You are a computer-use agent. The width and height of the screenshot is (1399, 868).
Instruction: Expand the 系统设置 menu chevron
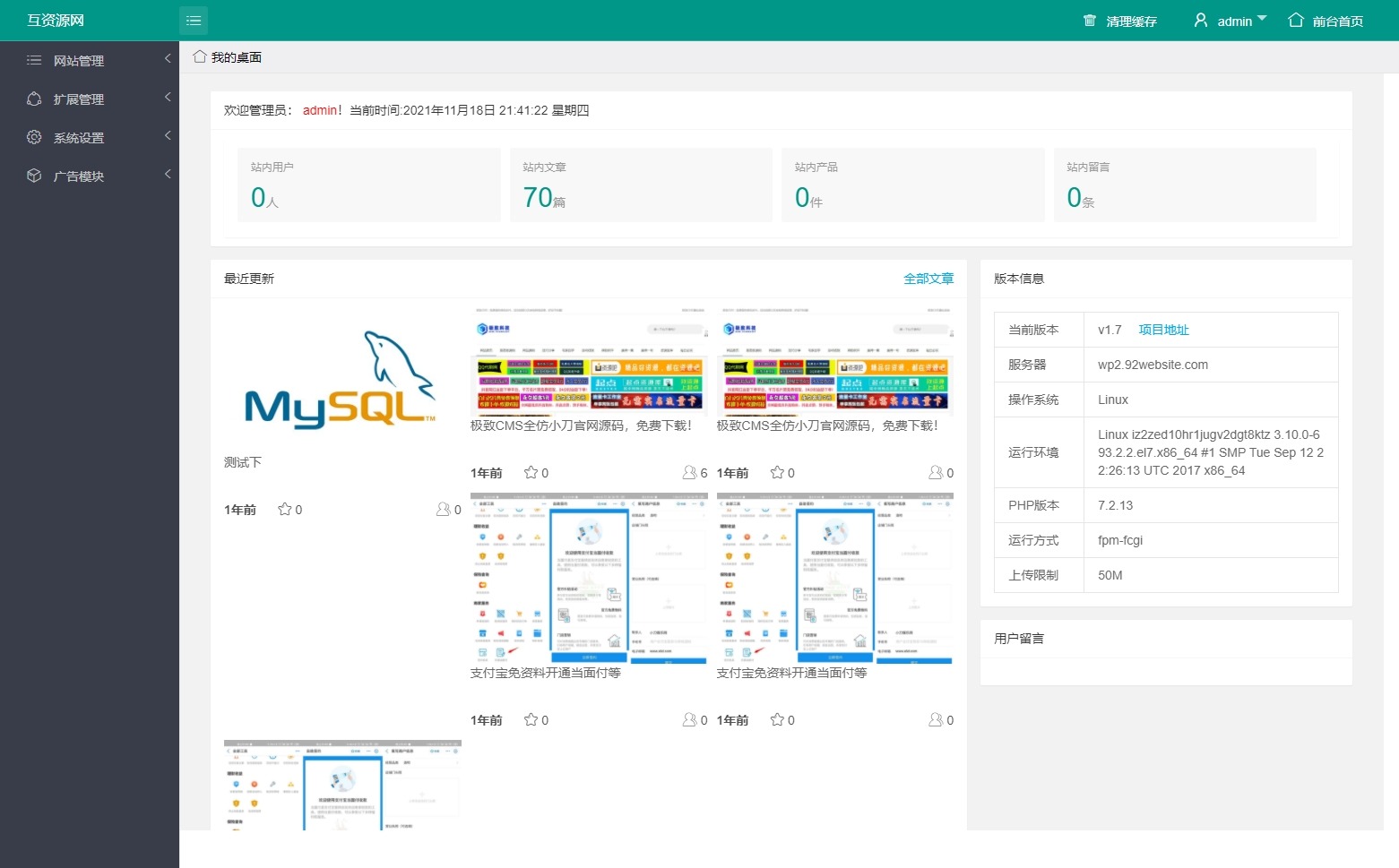[168, 135]
